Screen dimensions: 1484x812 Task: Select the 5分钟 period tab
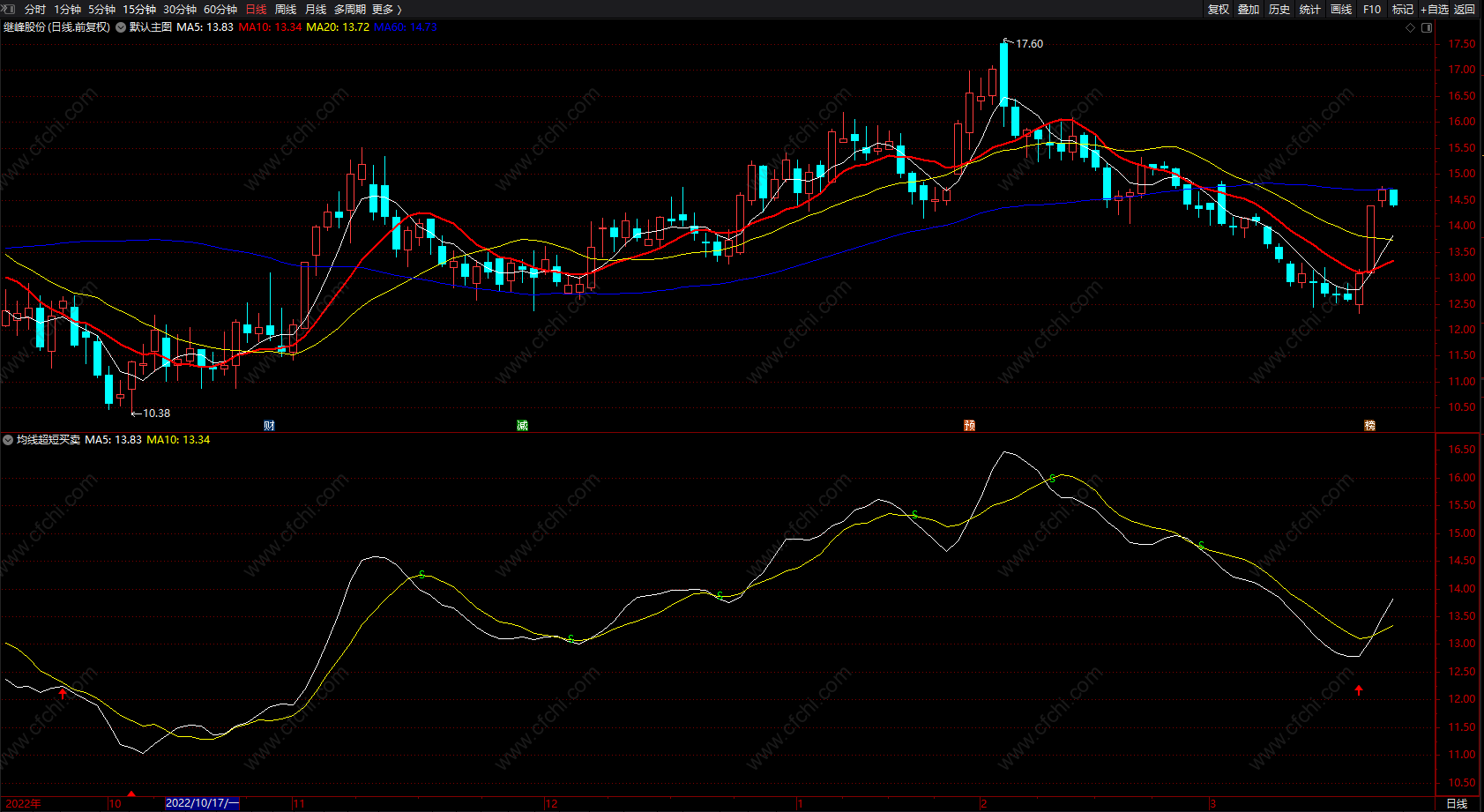pos(101,10)
